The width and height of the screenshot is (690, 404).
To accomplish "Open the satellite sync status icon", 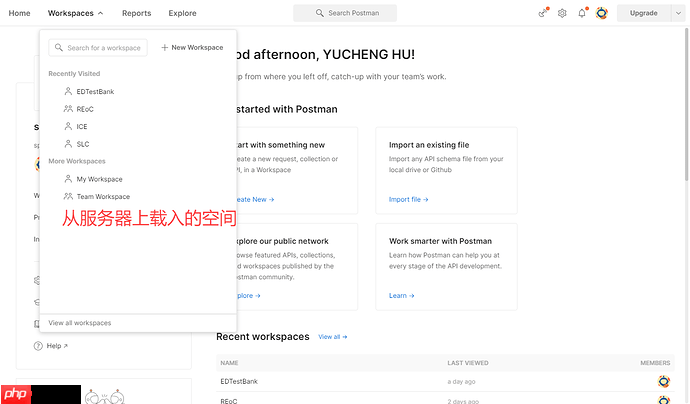I will tap(543, 13).
